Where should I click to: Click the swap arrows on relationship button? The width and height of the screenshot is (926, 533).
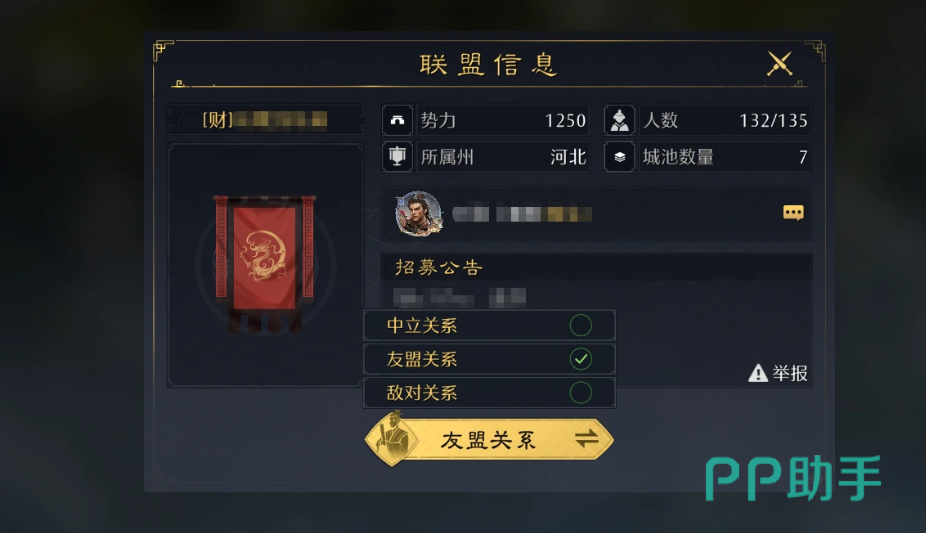[586, 439]
